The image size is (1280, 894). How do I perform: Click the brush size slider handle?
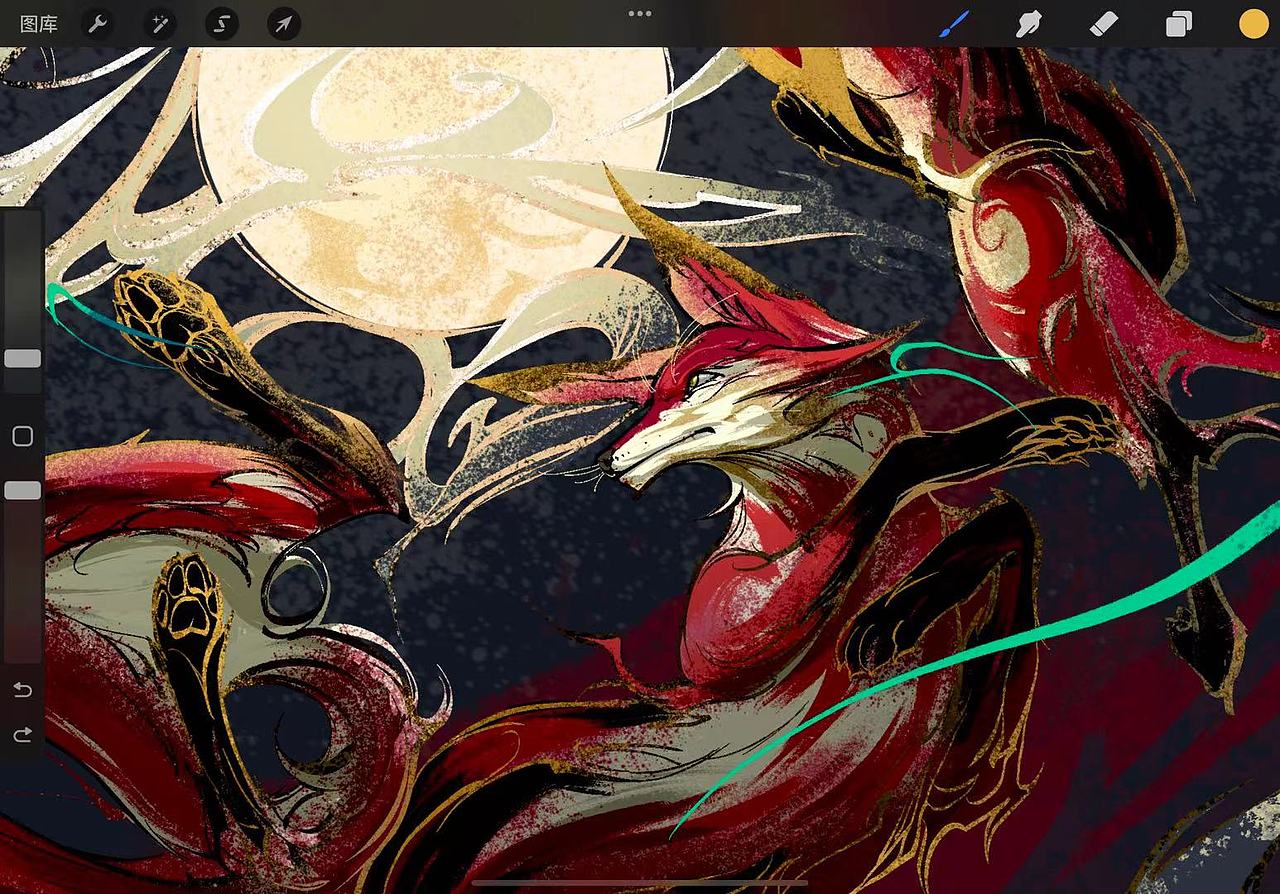tap(23, 358)
